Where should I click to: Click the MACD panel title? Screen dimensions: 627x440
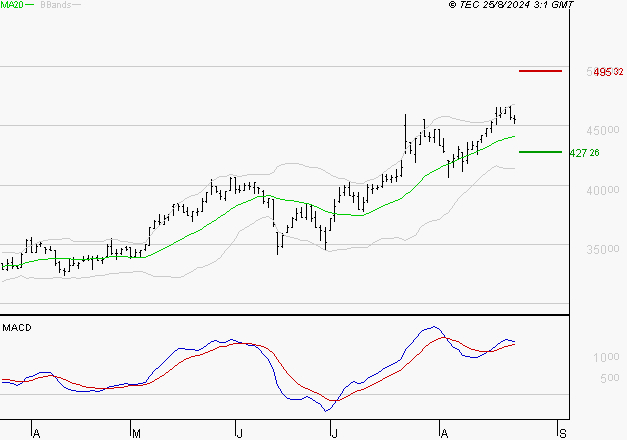pos(17,328)
